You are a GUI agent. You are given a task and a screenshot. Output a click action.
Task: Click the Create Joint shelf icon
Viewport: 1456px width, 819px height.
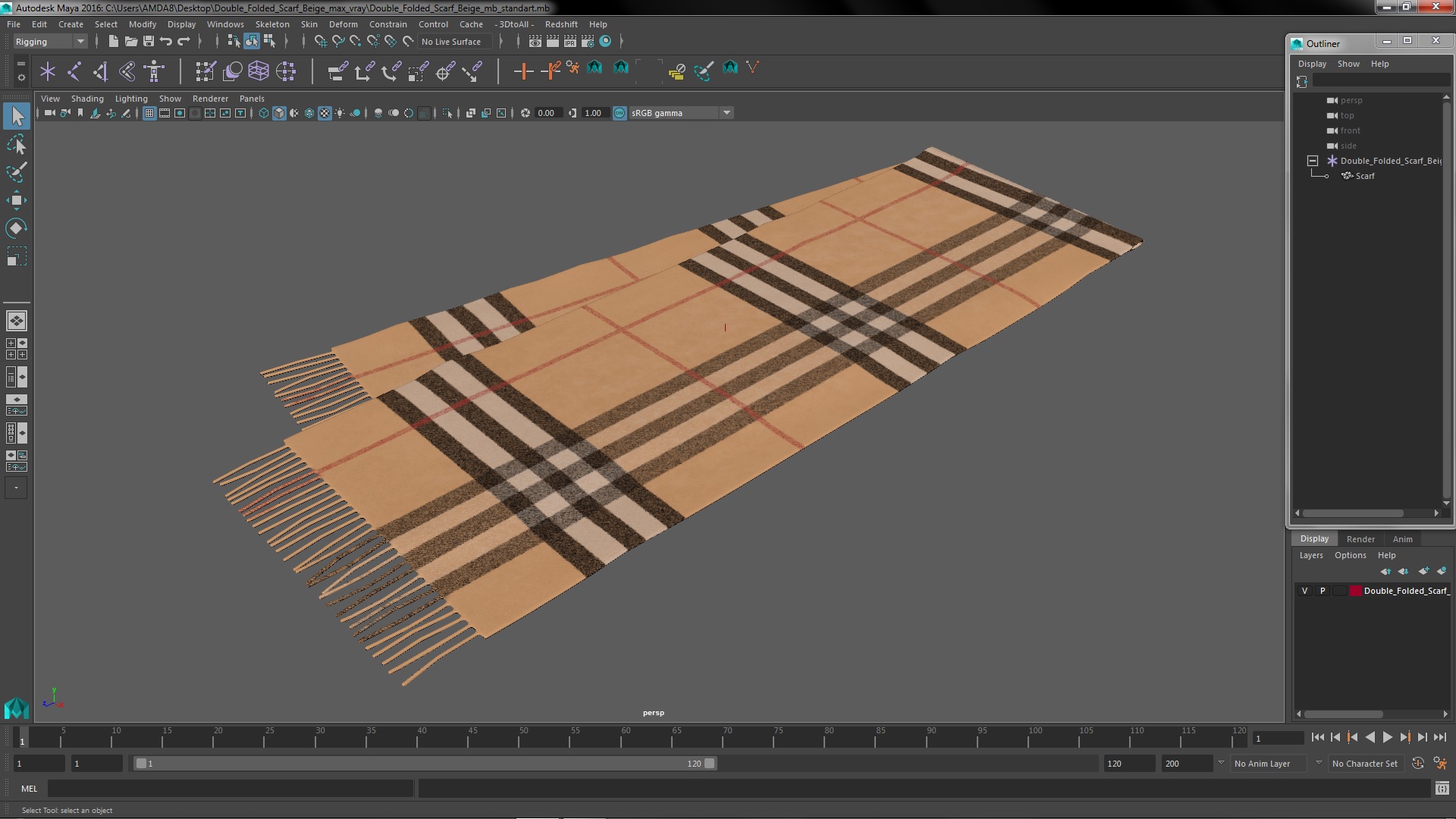[x=74, y=71]
